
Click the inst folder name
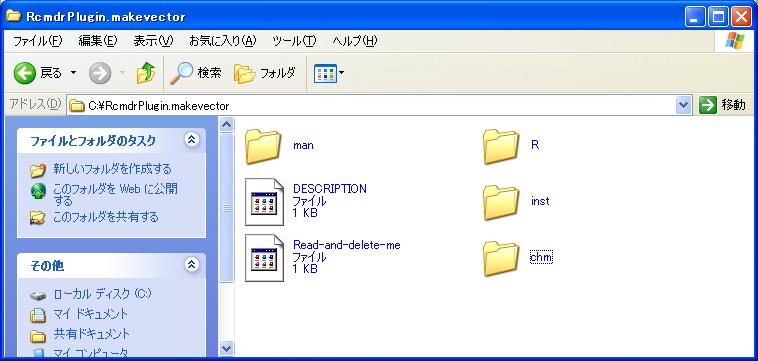540,201
